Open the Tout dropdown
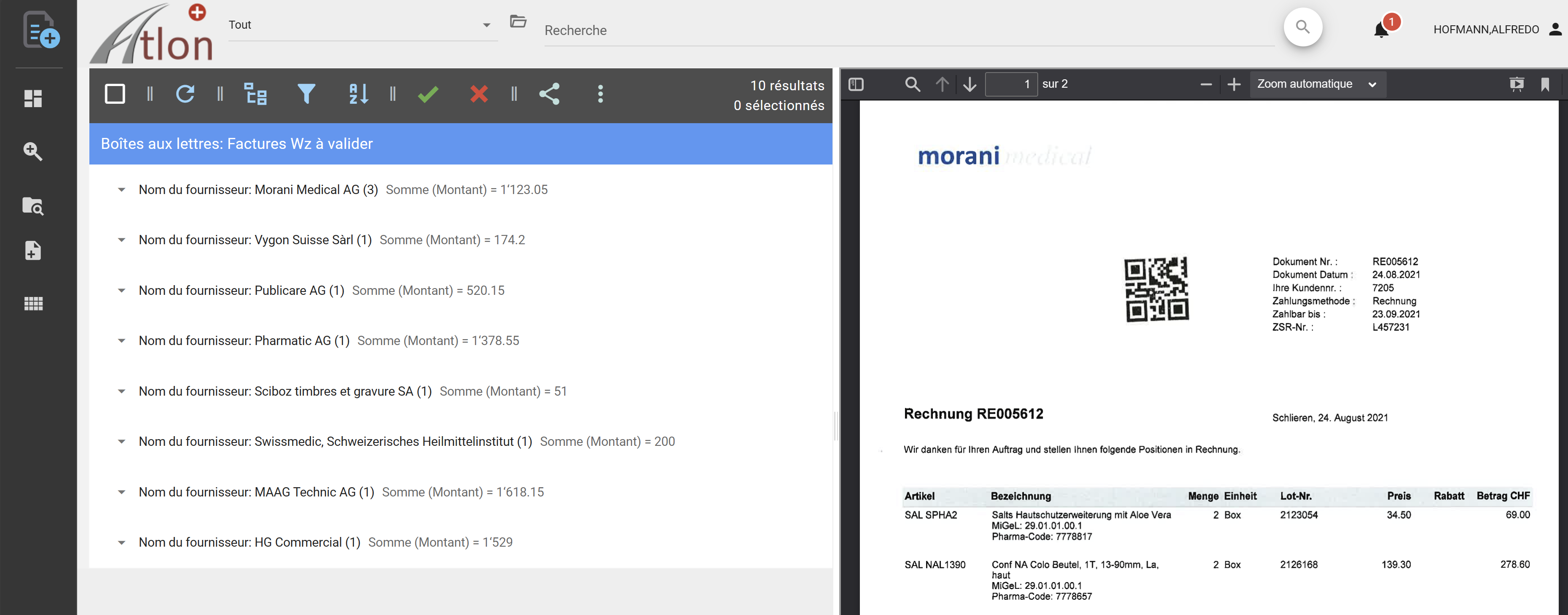The image size is (1568, 615). (363, 25)
